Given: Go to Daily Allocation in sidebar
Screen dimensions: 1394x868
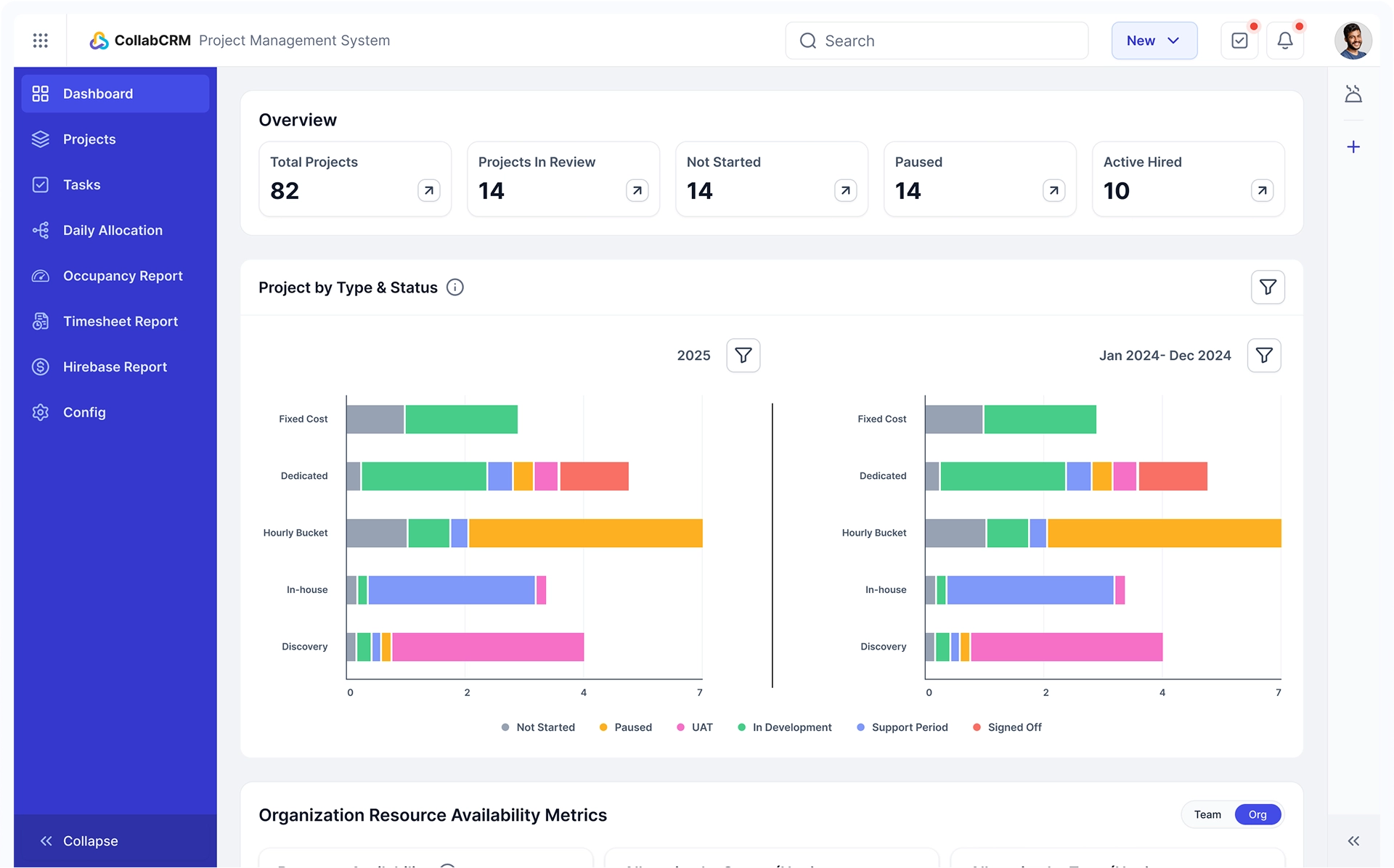Looking at the screenshot, I should (x=113, y=230).
